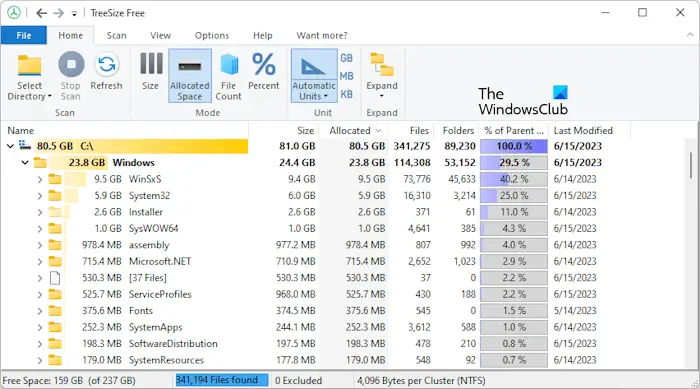Click the 40.2 % WinSxS bar
Viewport: 700px width, 389px height.
click(514, 180)
